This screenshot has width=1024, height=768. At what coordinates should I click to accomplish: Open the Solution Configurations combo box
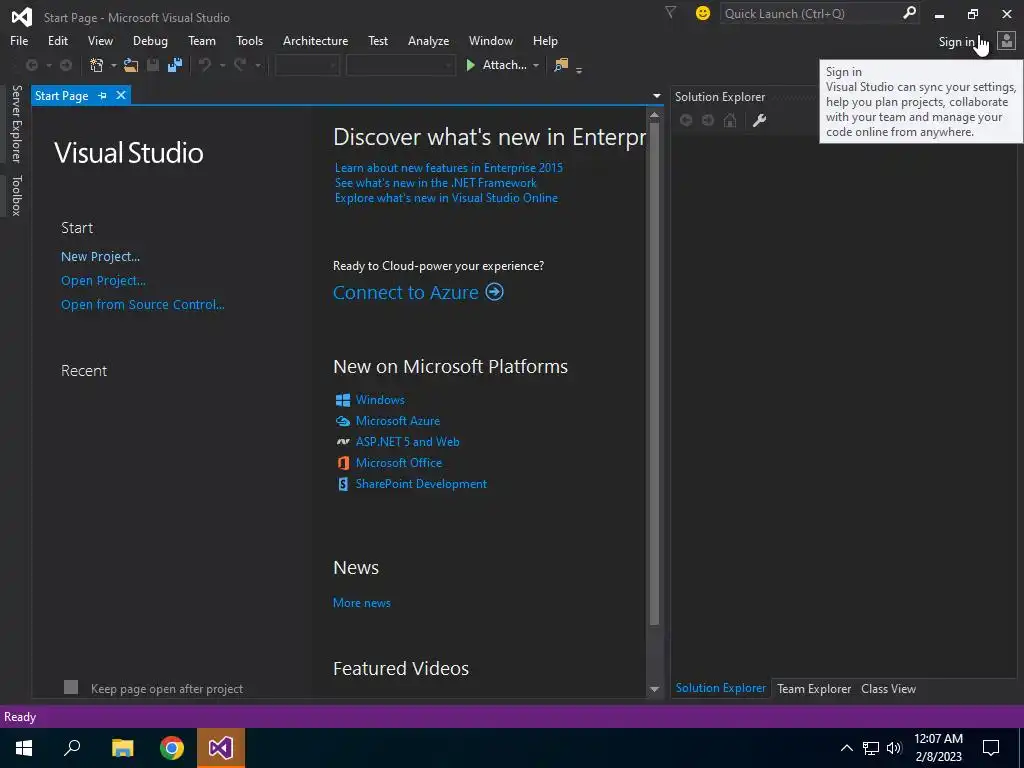(307, 65)
